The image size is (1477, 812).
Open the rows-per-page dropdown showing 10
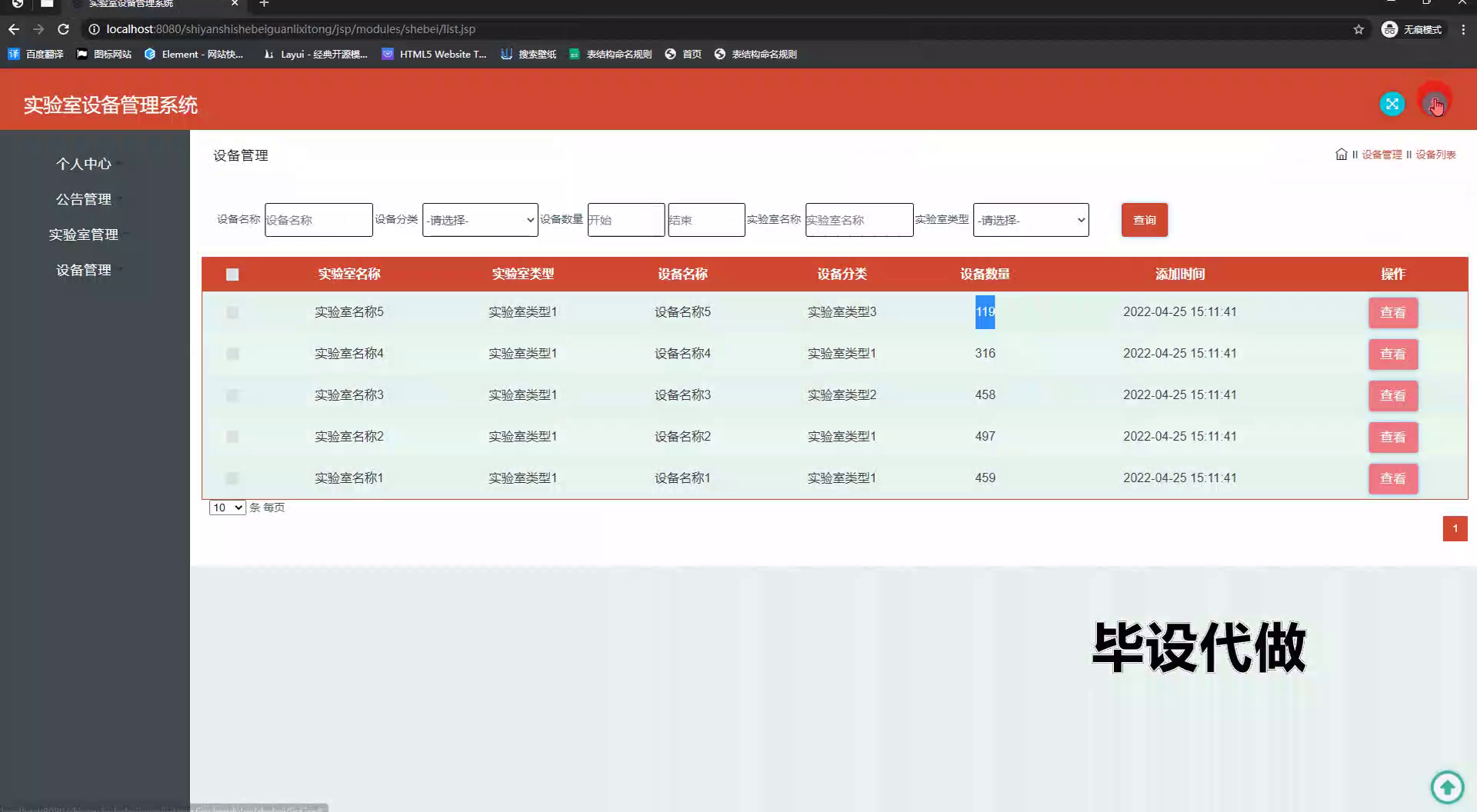(227, 507)
